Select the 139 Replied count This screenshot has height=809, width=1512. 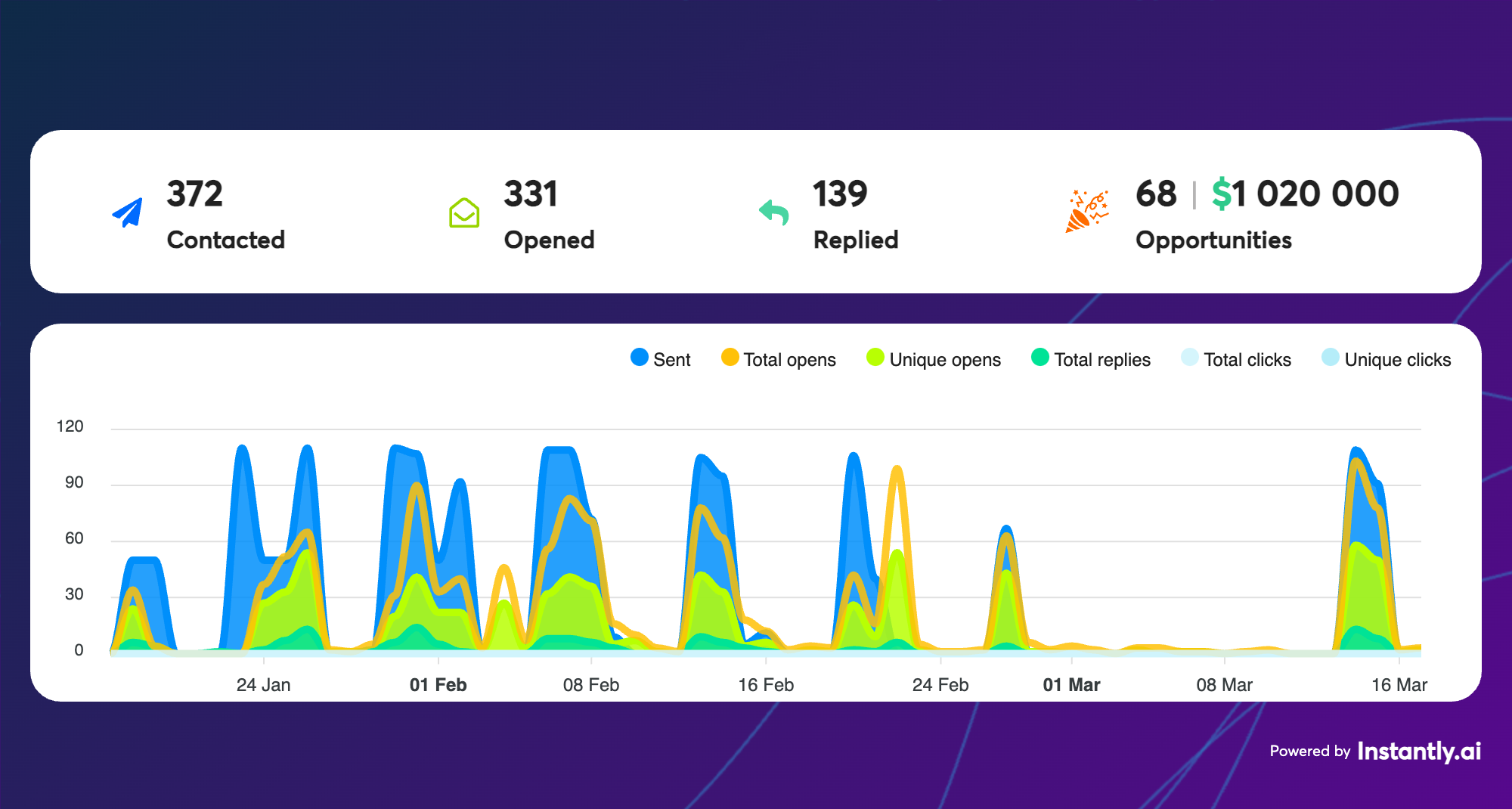pyautogui.click(x=840, y=194)
